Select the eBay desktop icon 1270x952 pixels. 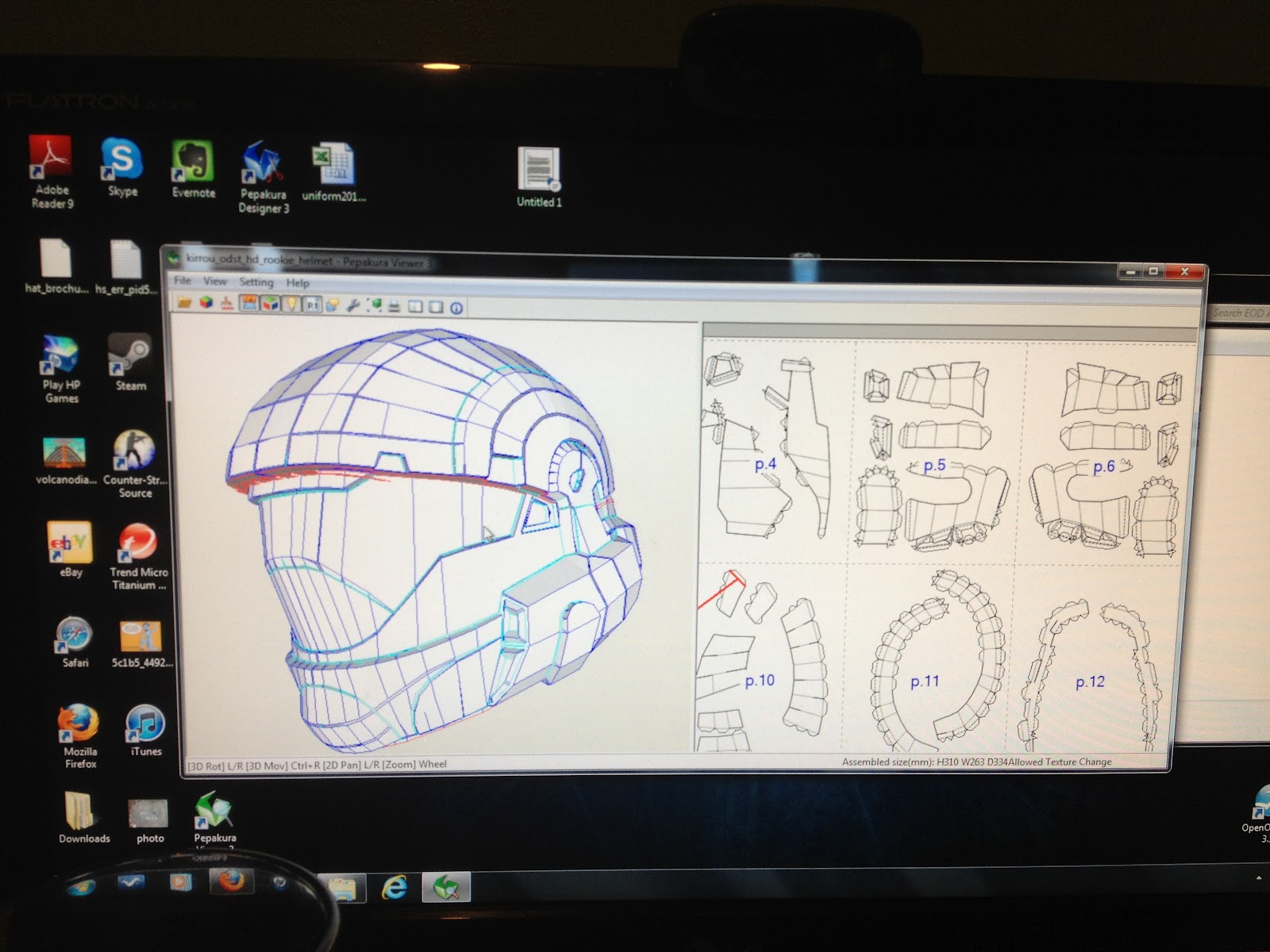pos(70,549)
